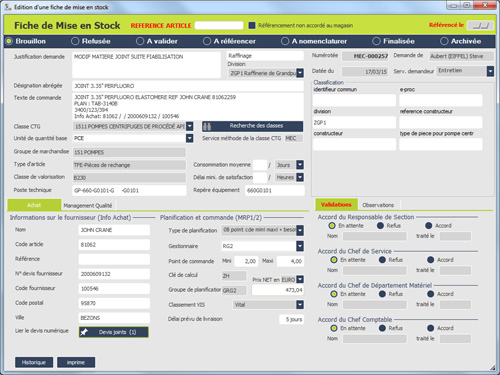Click the Poste technique field
Viewport: 500px width, 375px height.
[x=129, y=190]
